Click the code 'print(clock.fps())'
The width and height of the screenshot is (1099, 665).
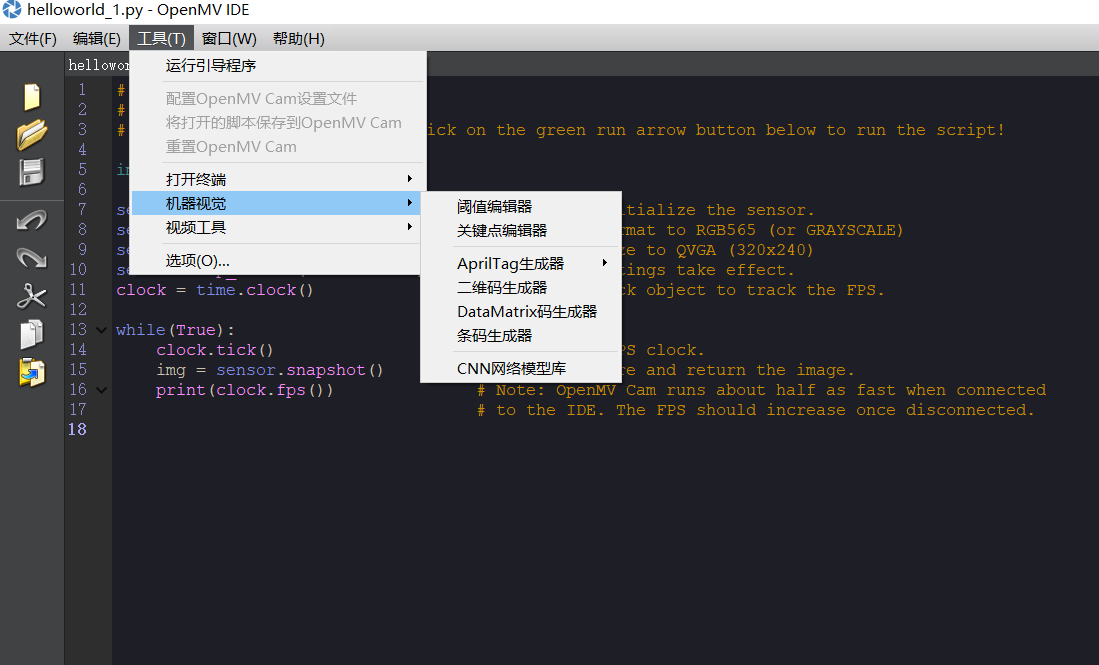point(245,390)
